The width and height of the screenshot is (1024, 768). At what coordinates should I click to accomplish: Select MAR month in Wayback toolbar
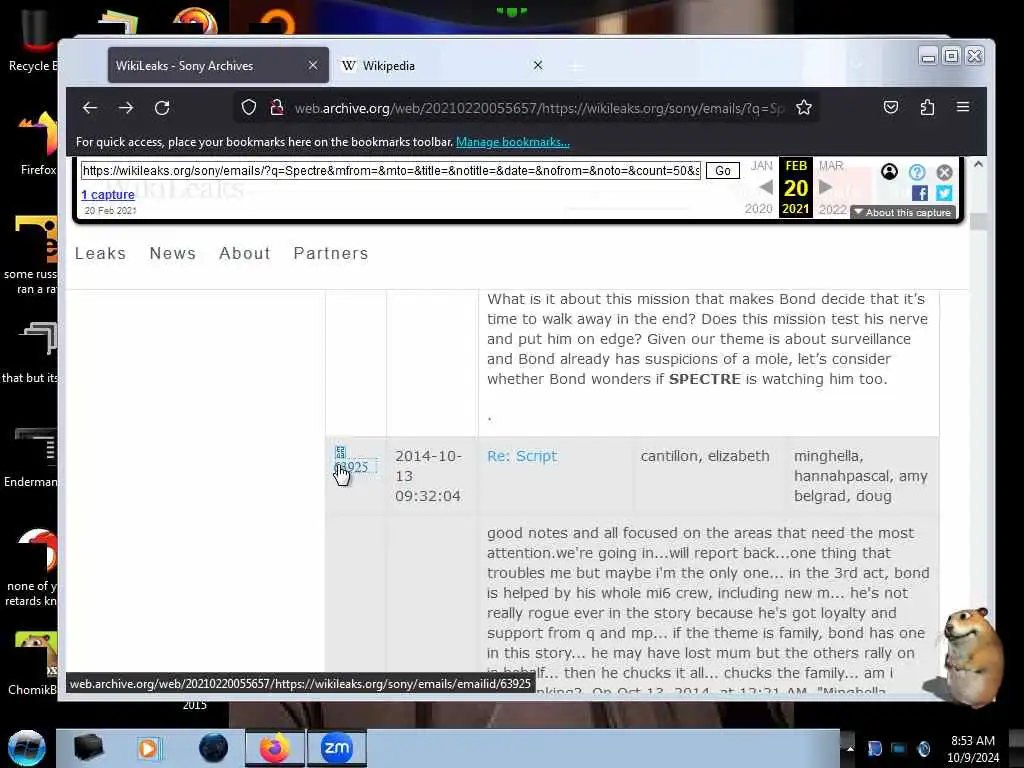pos(831,166)
